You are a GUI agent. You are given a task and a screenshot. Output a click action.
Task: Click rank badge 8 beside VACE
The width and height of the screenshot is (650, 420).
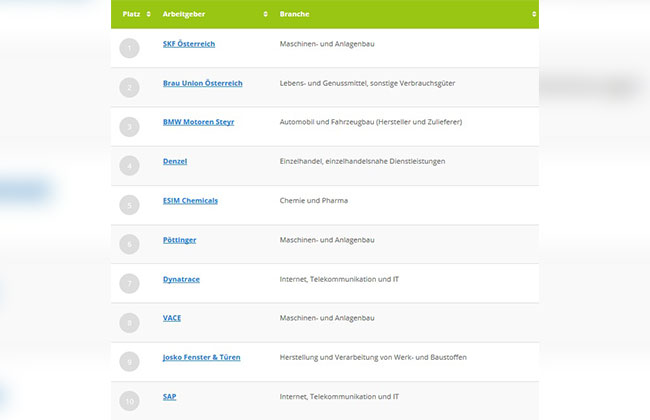[x=129, y=323]
